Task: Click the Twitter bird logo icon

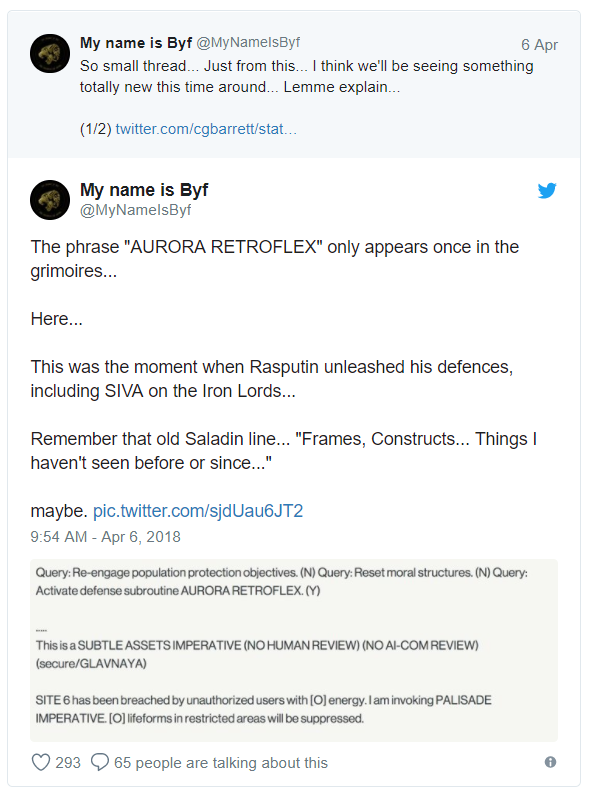Action: pos(547,190)
